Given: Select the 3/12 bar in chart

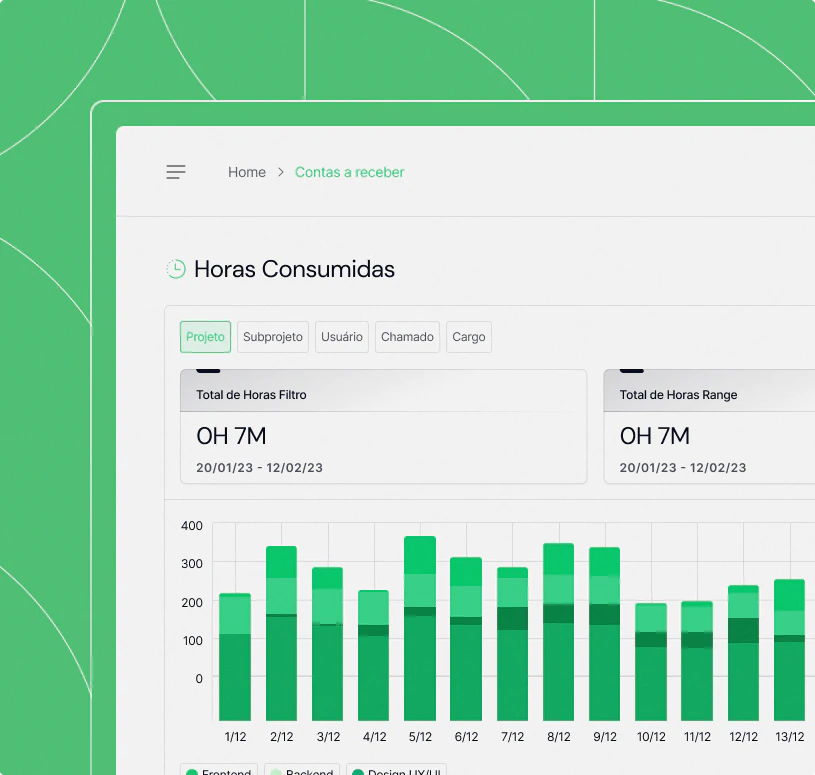Looking at the screenshot, I should tap(327, 643).
